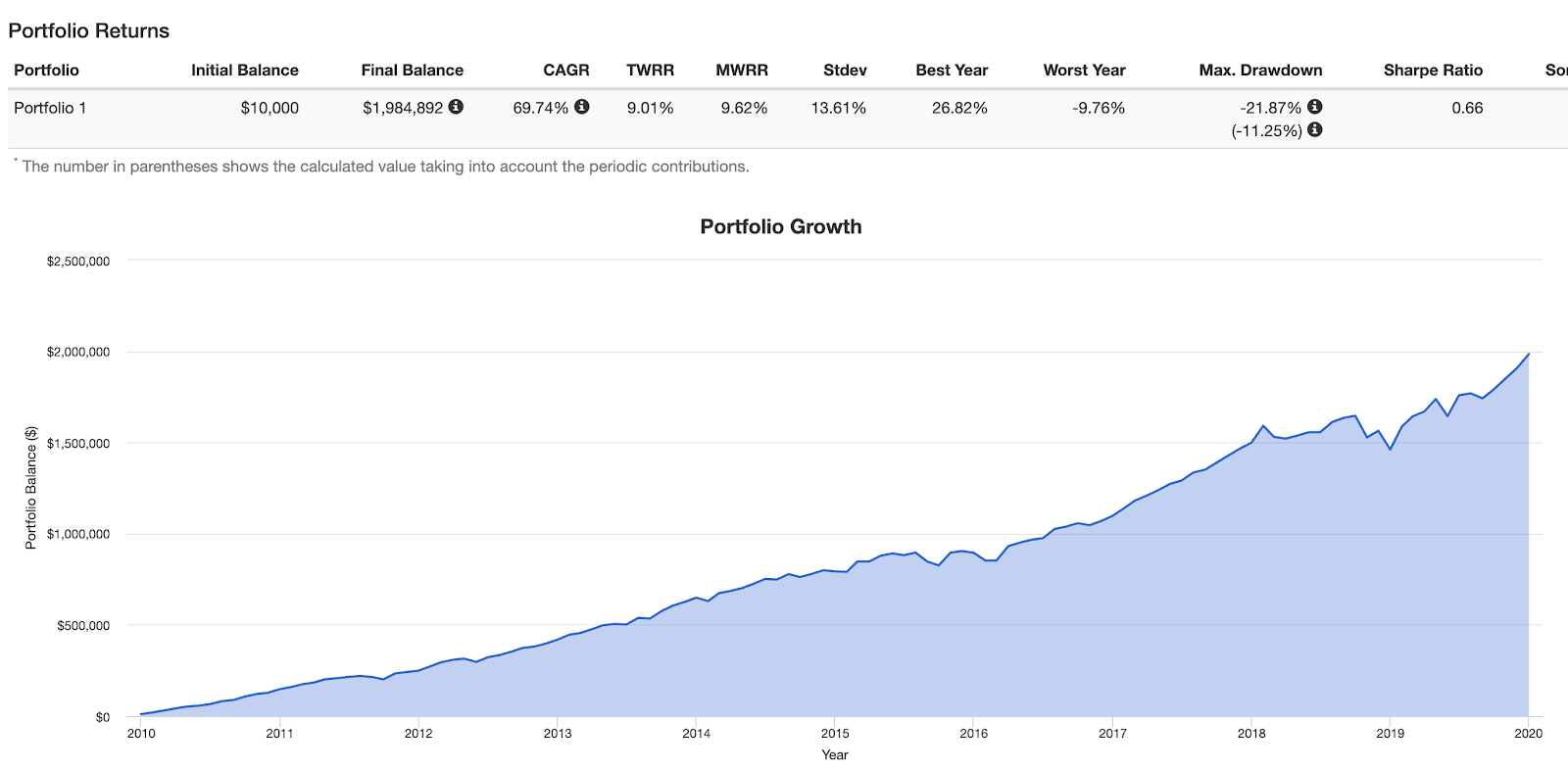Click the -9.76% worst year value
Viewport: 1568px width, 771px height.
pyautogui.click(x=1099, y=108)
